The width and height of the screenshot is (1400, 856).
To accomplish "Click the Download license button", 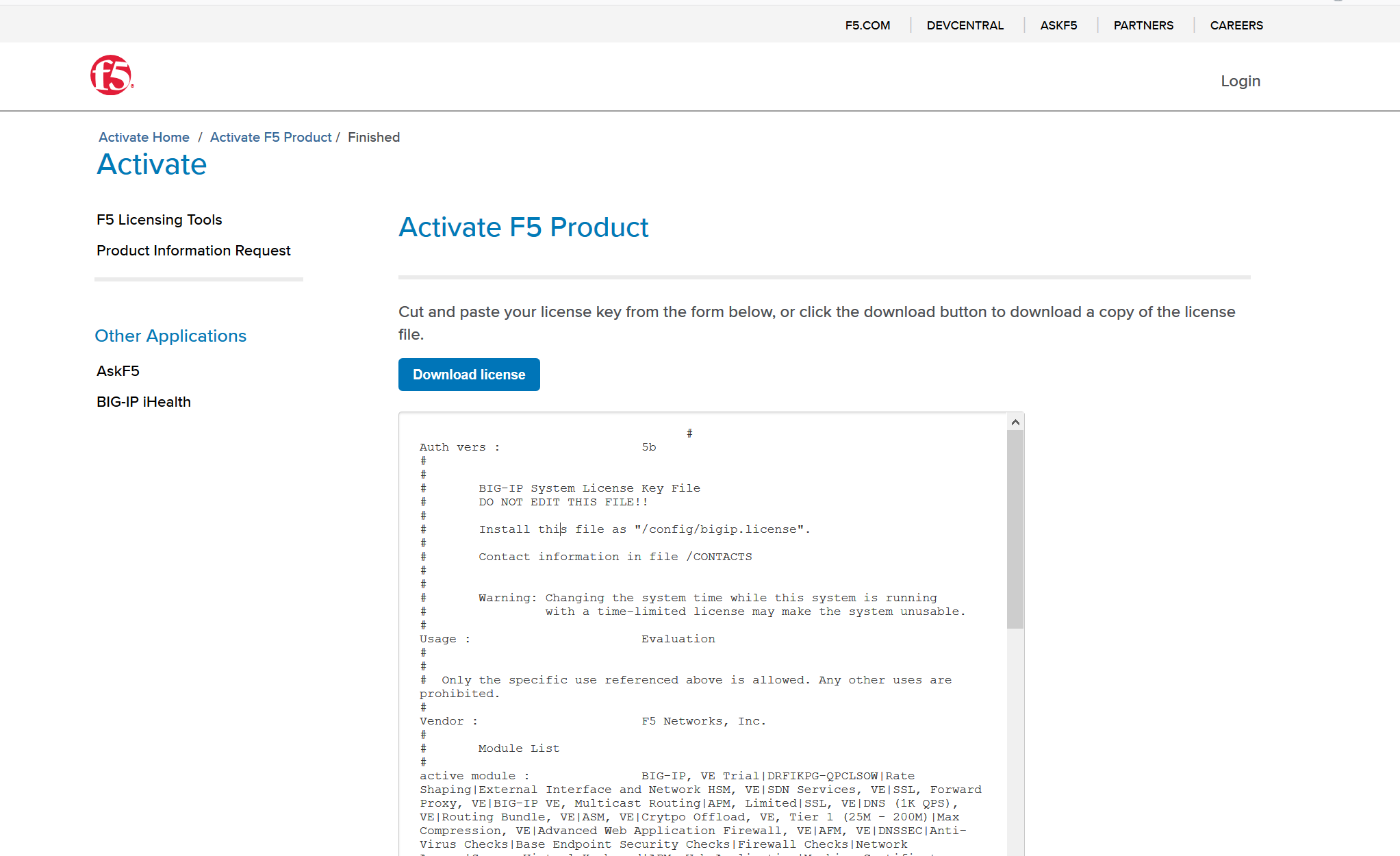I will 469,375.
